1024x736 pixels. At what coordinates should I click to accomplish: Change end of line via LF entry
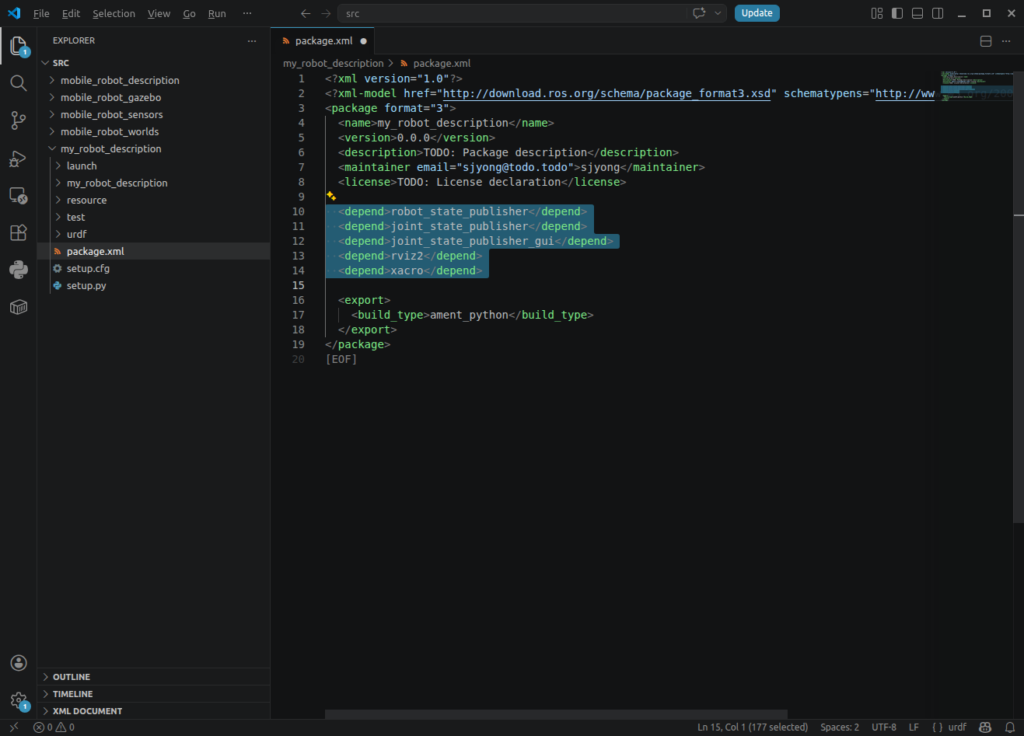click(914, 727)
